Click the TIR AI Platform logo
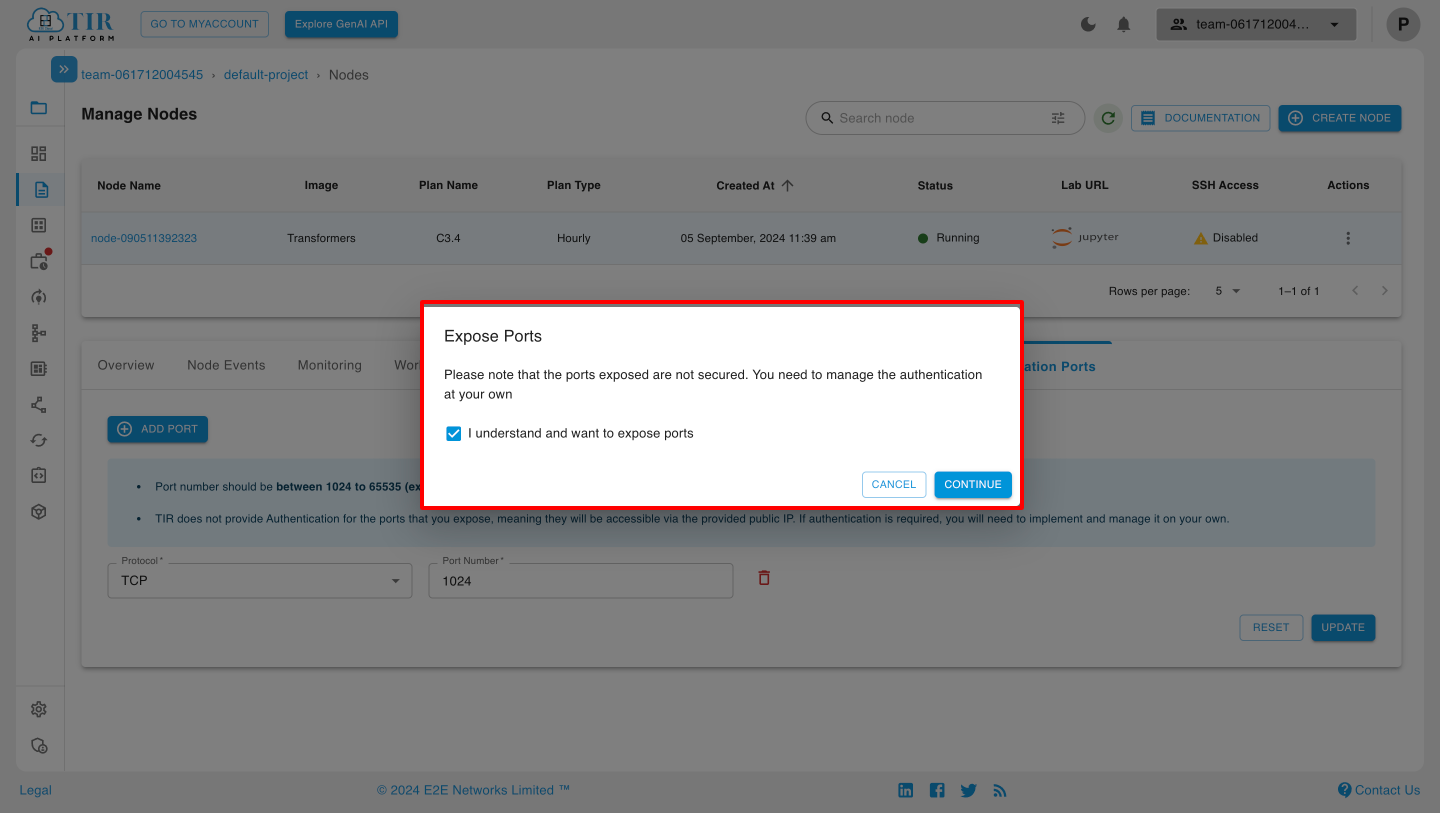 [70, 24]
